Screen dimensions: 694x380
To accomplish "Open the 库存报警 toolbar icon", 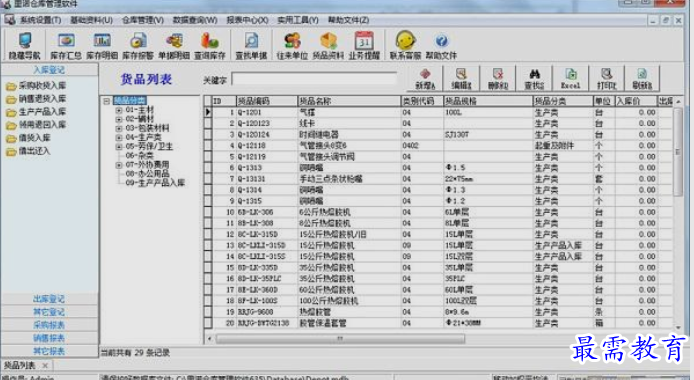I will click(138, 46).
